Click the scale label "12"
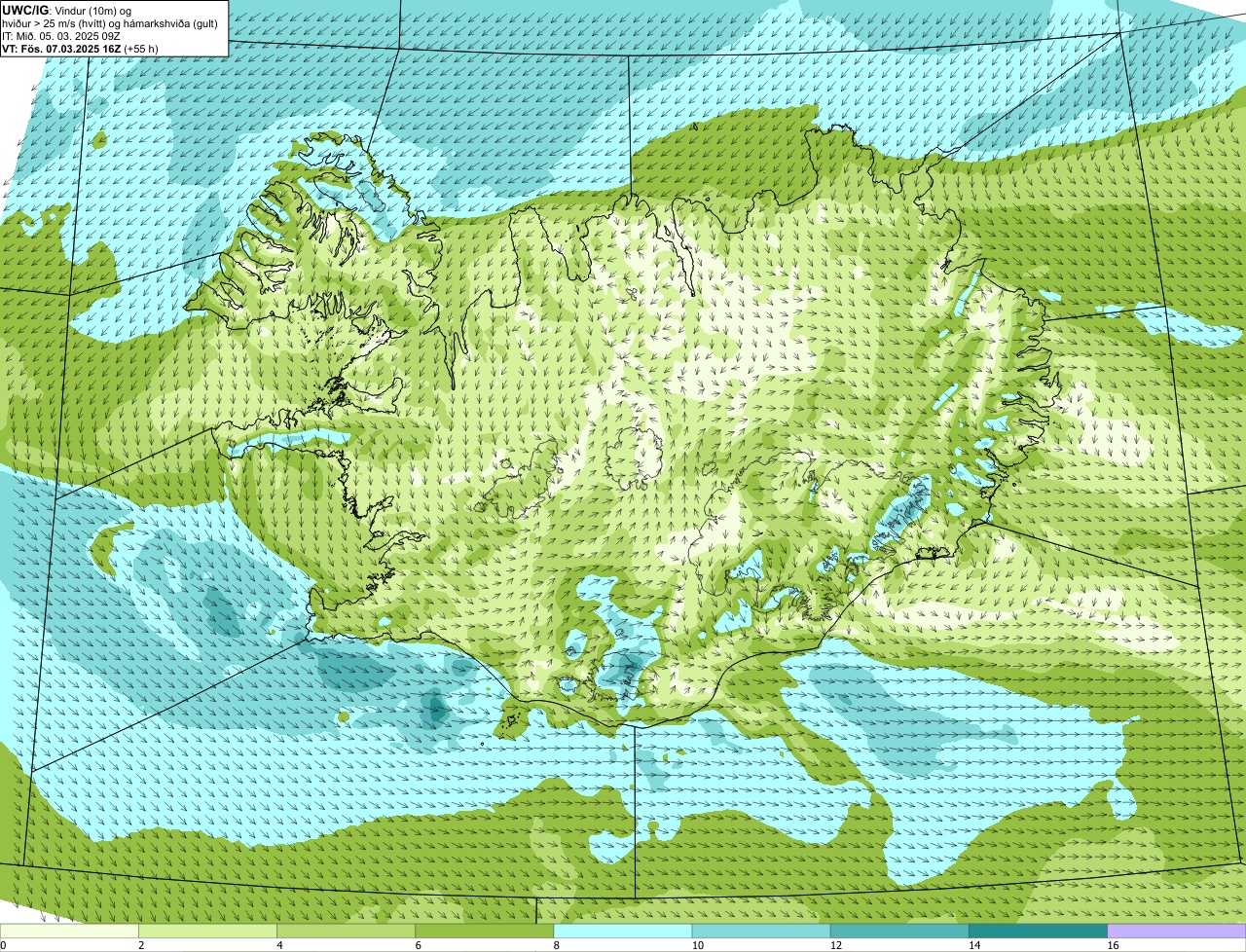This screenshot has height=952, width=1246. 836,945
